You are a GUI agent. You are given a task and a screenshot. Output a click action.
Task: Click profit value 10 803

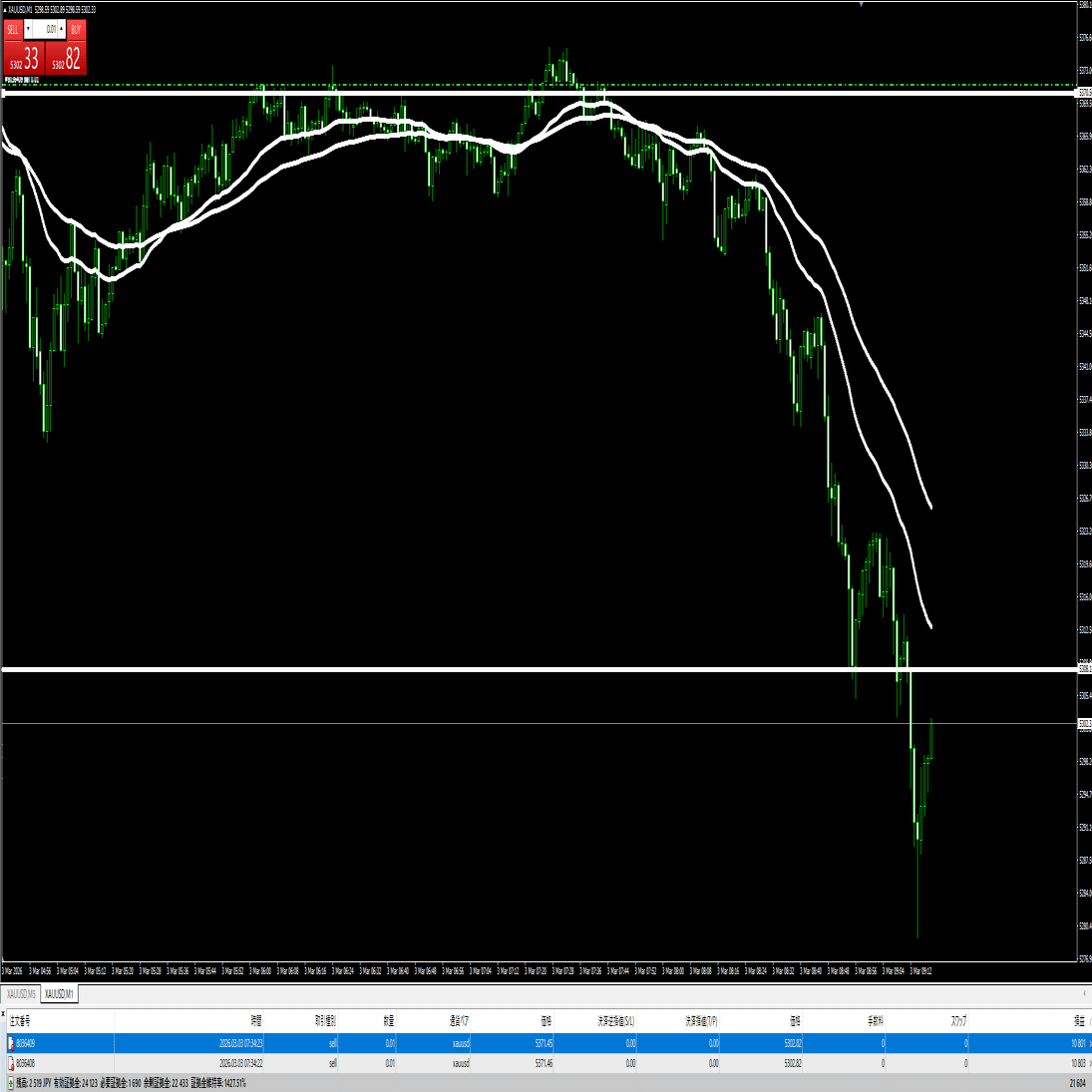coord(1078,1063)
